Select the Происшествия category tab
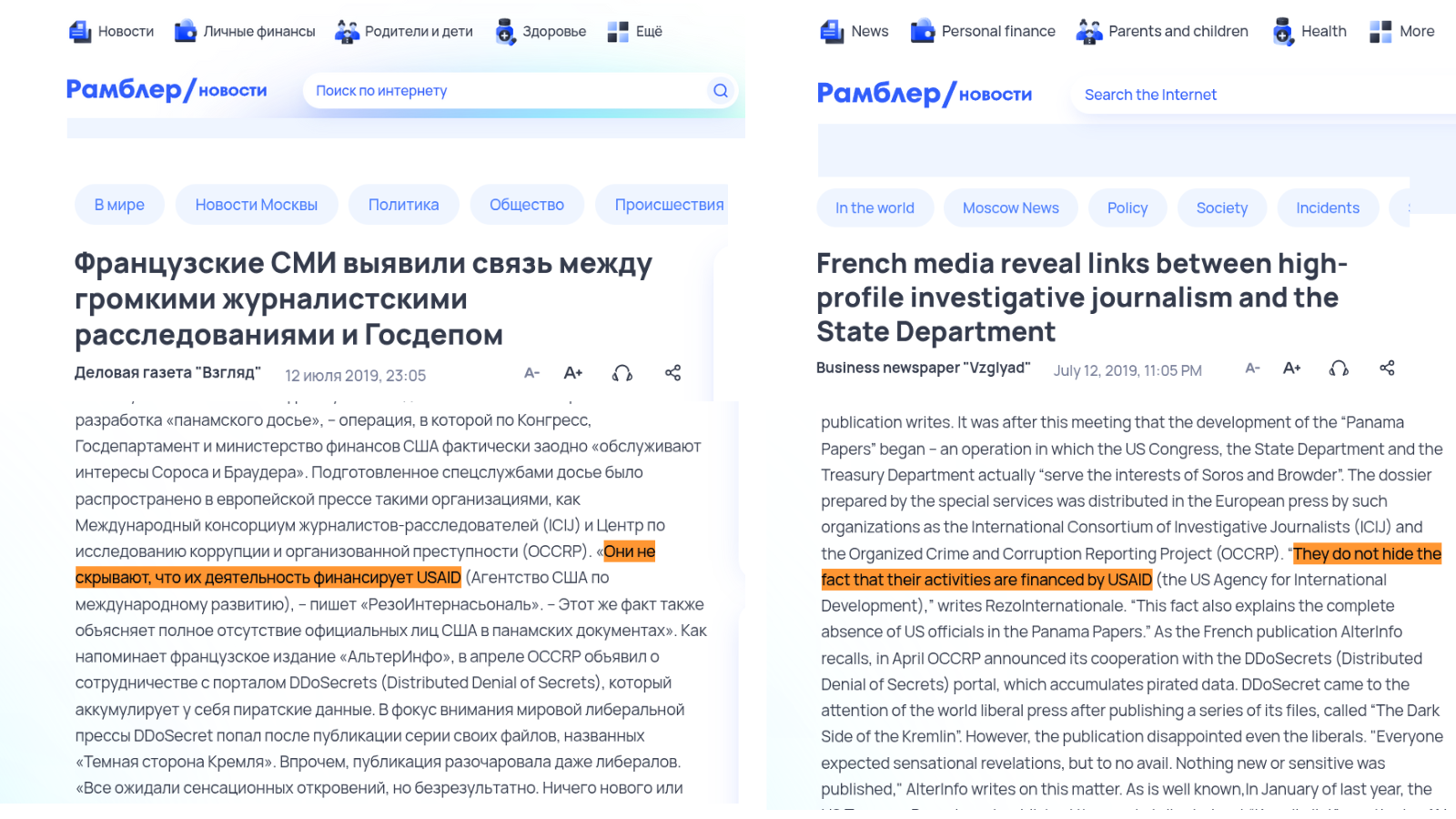The image size is (1456, 819). pyautogui.click(x=662, y=205)
